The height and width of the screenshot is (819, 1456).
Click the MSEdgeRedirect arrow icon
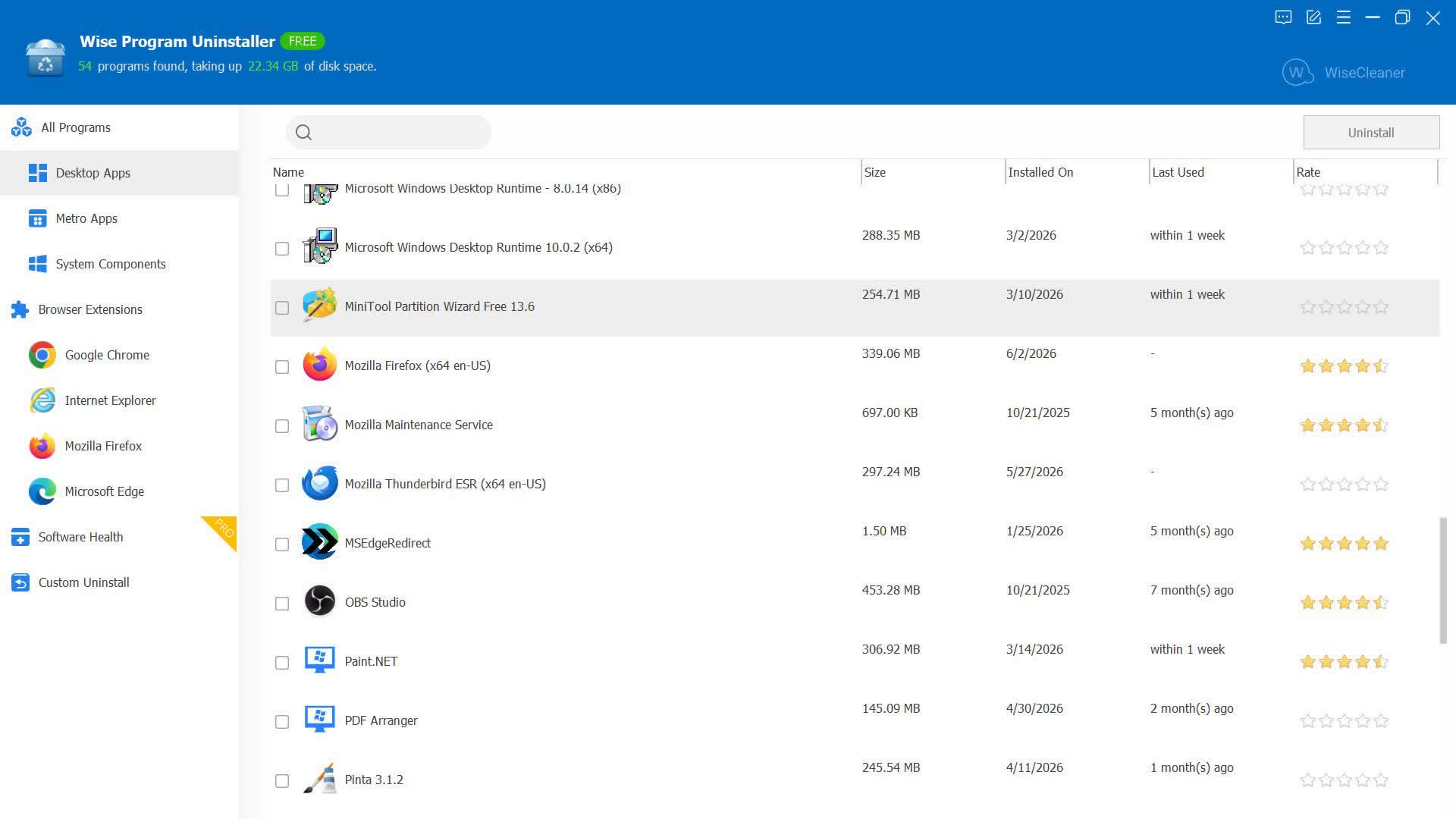coord(319,542)
